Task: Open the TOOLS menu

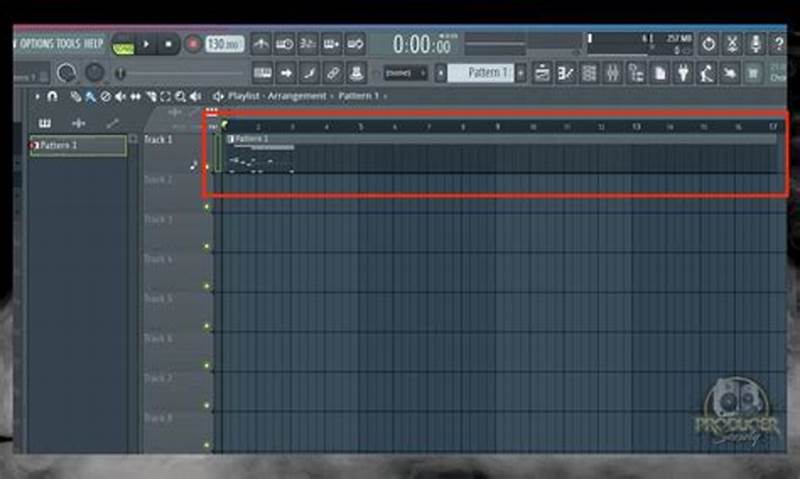Action: pyautogui.click(x=68, y=44)
